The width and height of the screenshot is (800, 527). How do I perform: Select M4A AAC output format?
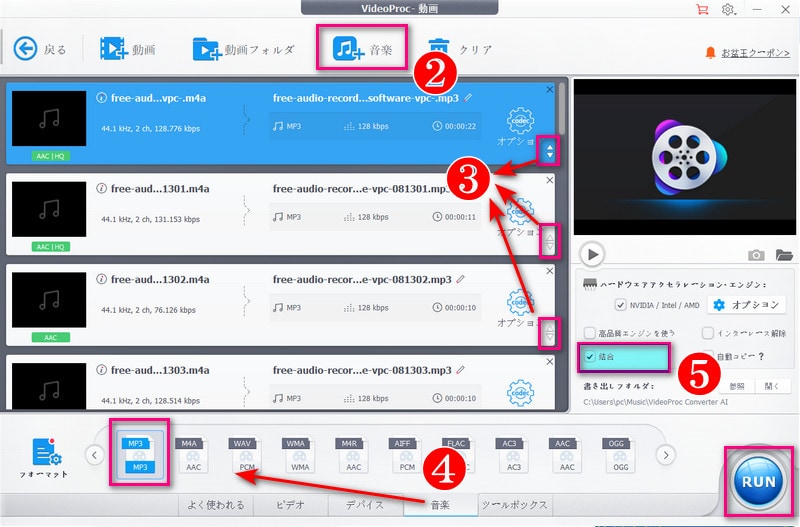point(193,454)
